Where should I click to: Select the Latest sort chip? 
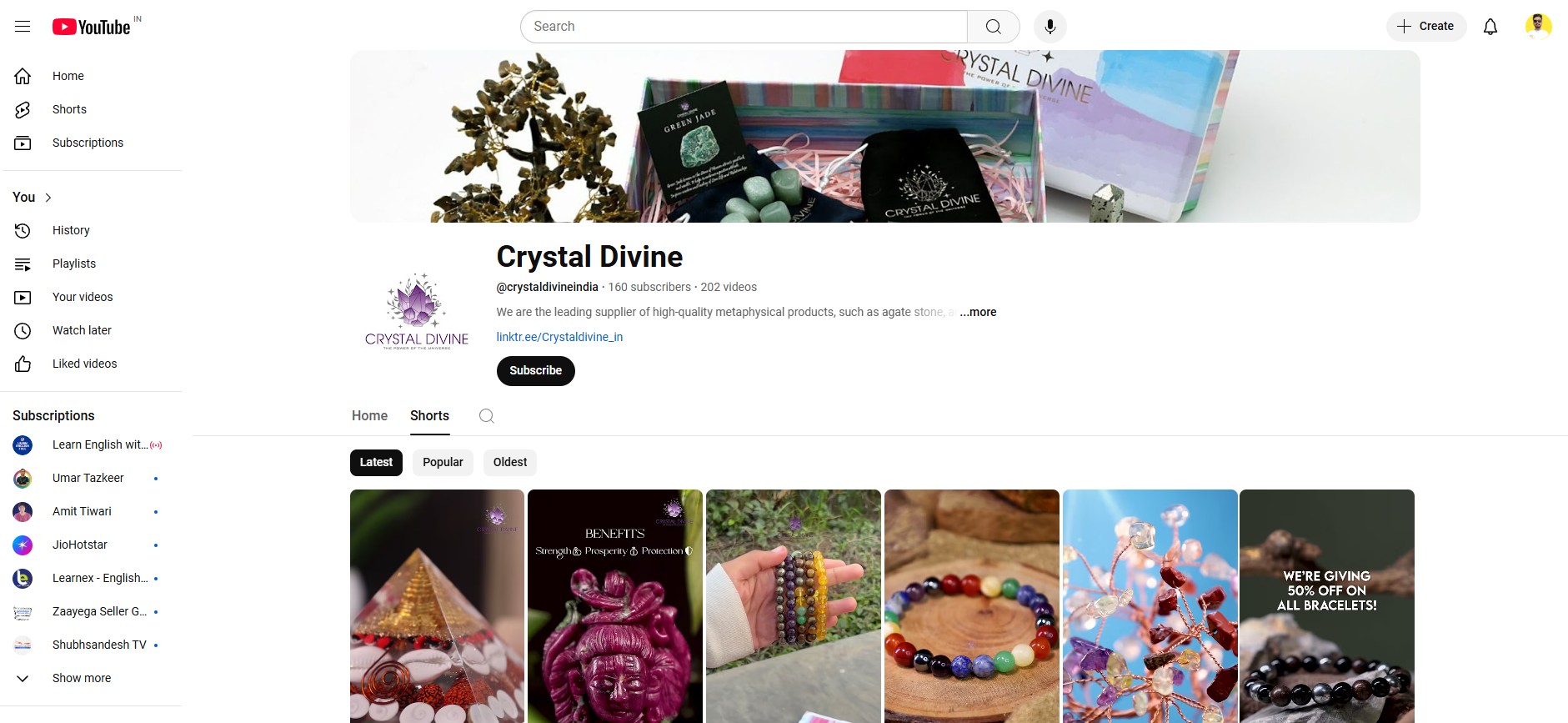(x=376, y=463)
